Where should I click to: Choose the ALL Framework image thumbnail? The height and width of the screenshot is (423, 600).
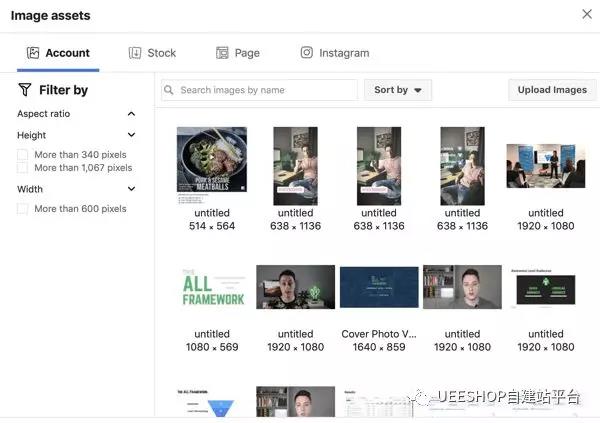pos(211,289)
